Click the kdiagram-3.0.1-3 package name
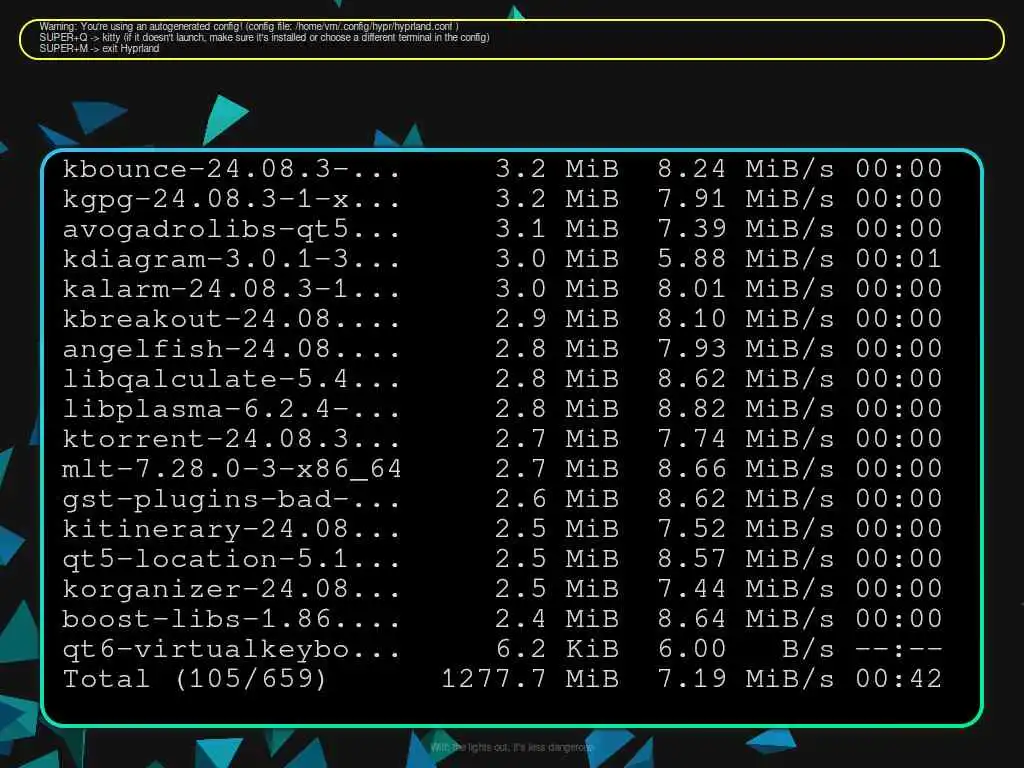1024x768 pixels. [x=231, y=259]
